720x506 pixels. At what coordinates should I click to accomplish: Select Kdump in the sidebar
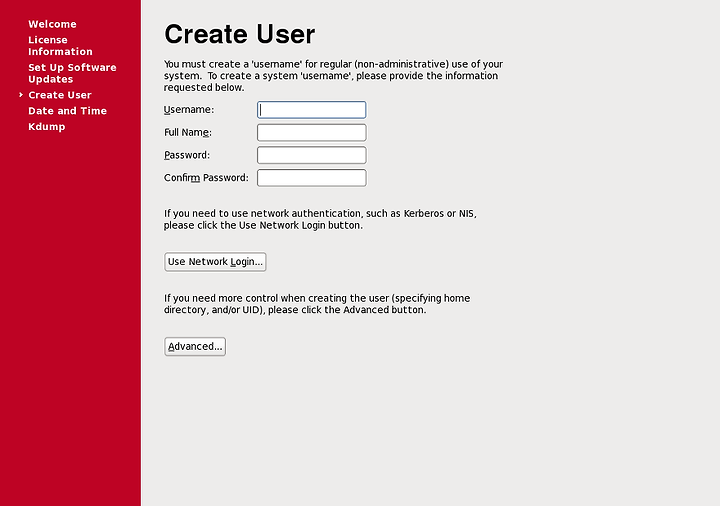pos(46,127)
